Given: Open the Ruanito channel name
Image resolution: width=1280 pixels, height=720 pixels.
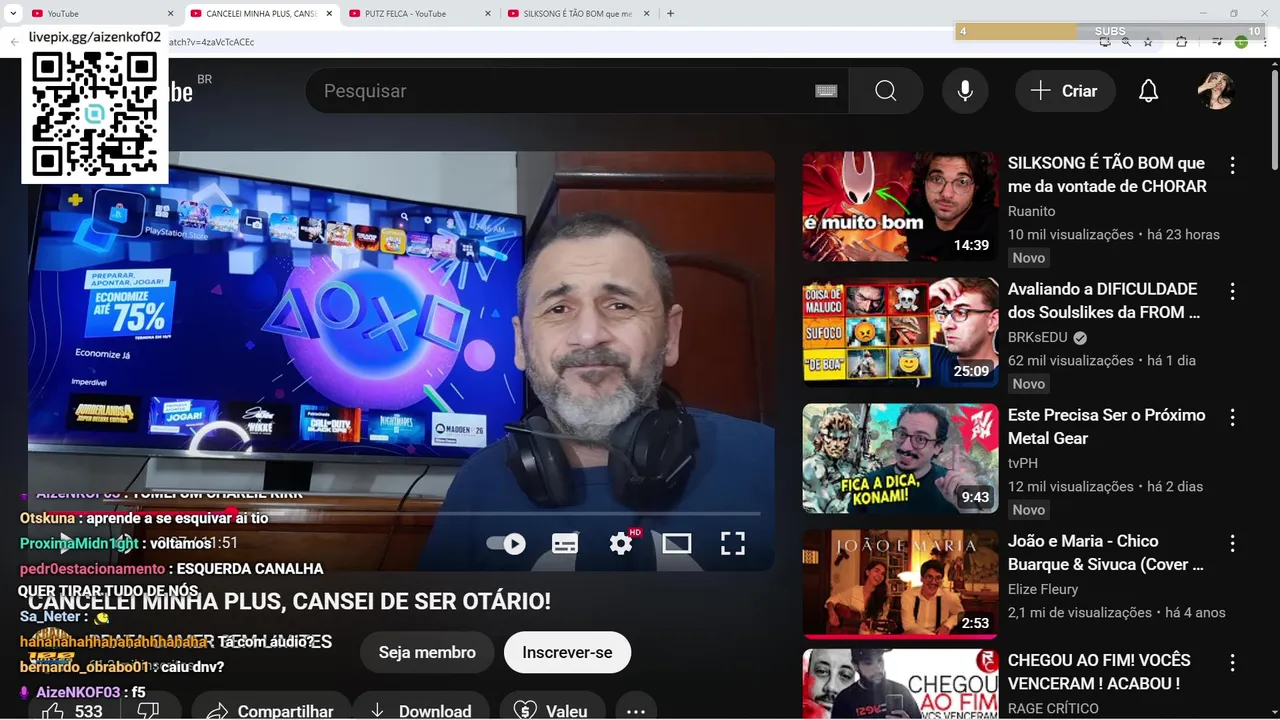Looking at the screenshot, I should [x=1031, y=211].
